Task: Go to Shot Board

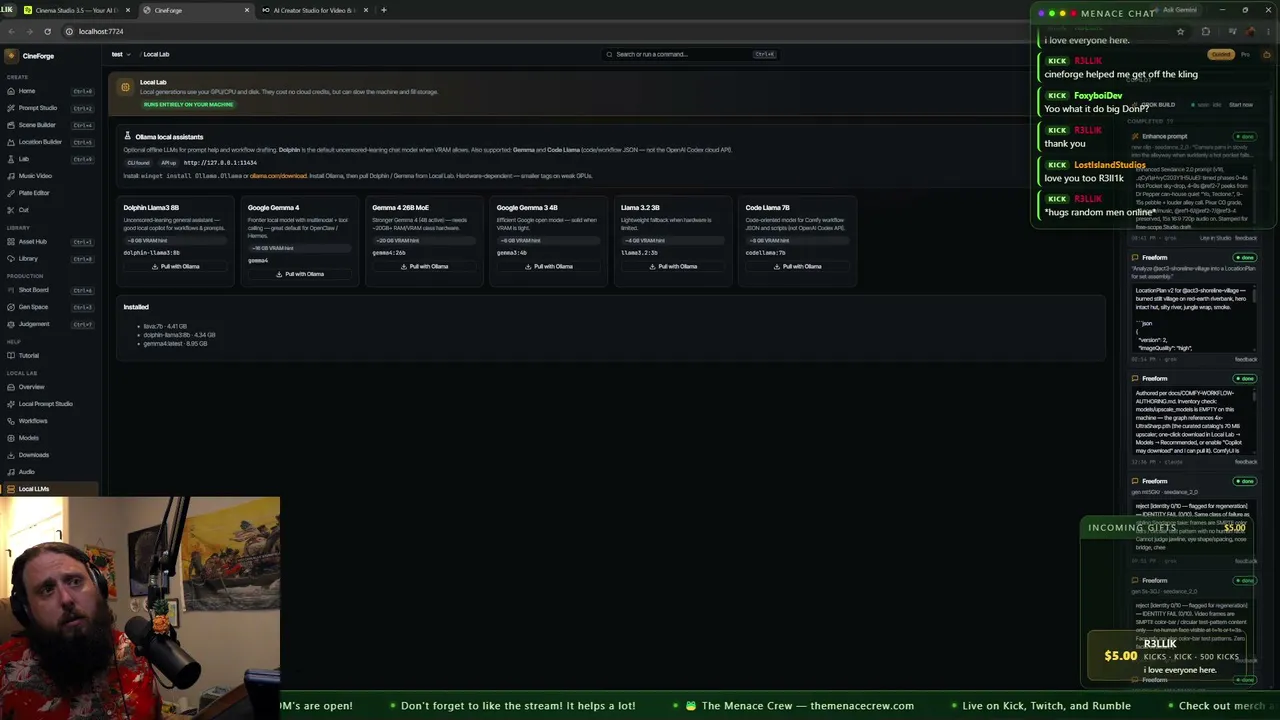Action: [48, 290]
